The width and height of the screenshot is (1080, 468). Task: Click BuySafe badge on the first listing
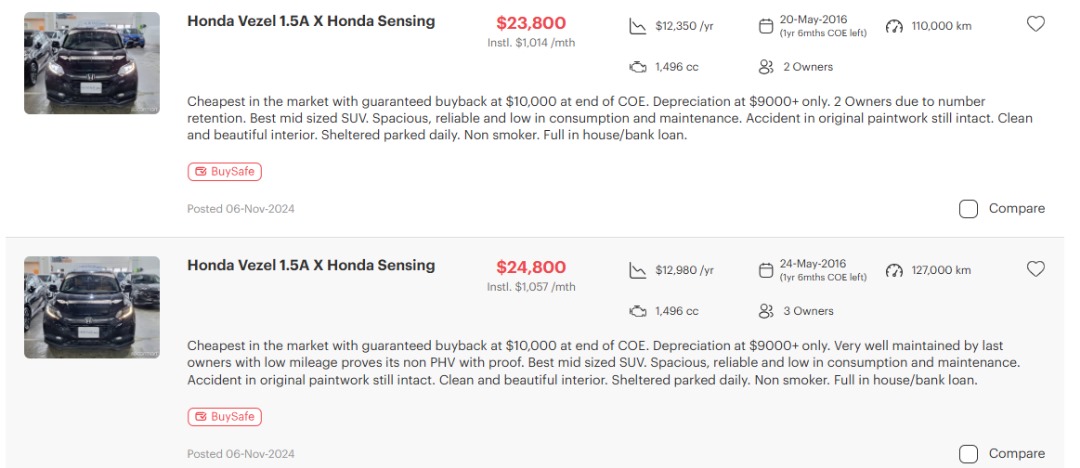click(224, 172)
